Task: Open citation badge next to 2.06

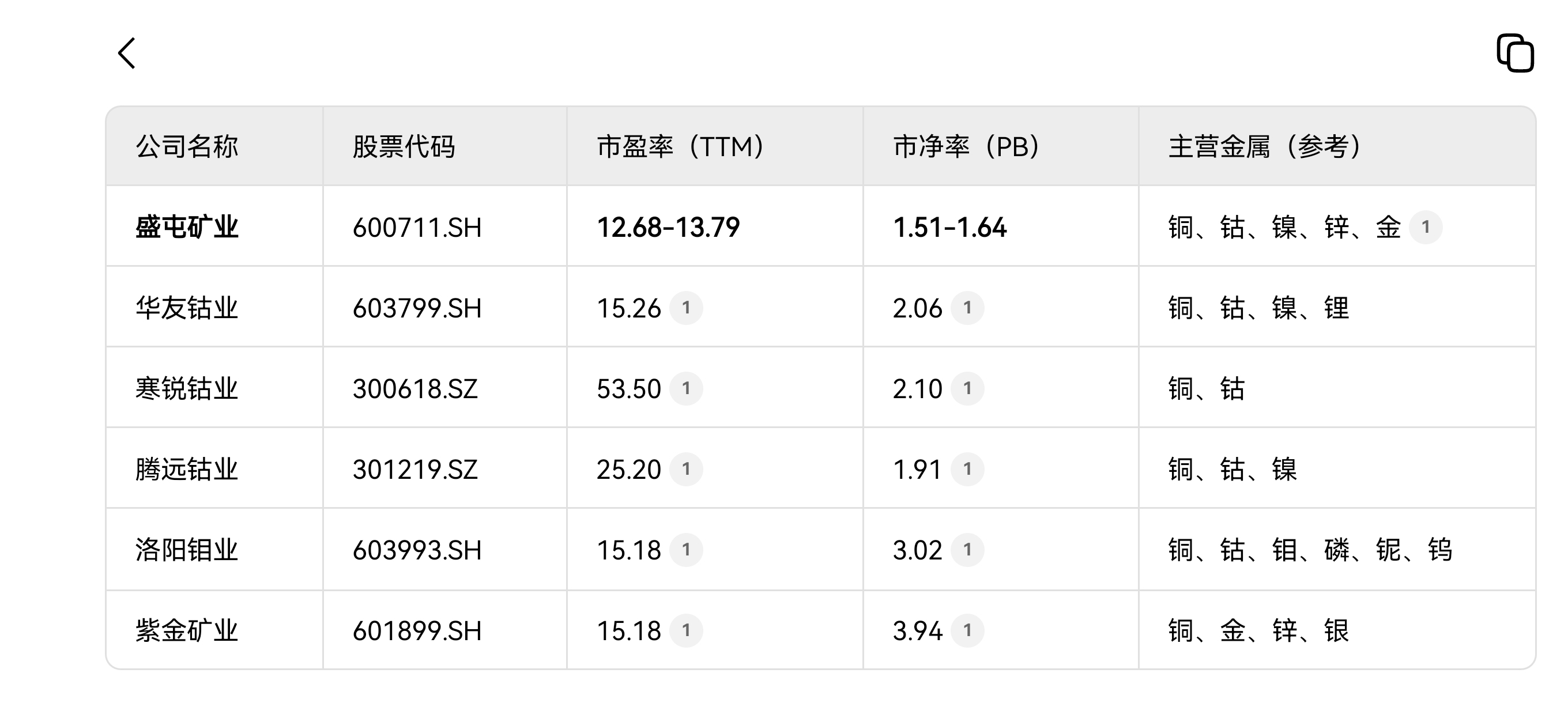Action: tap(967, 308)
